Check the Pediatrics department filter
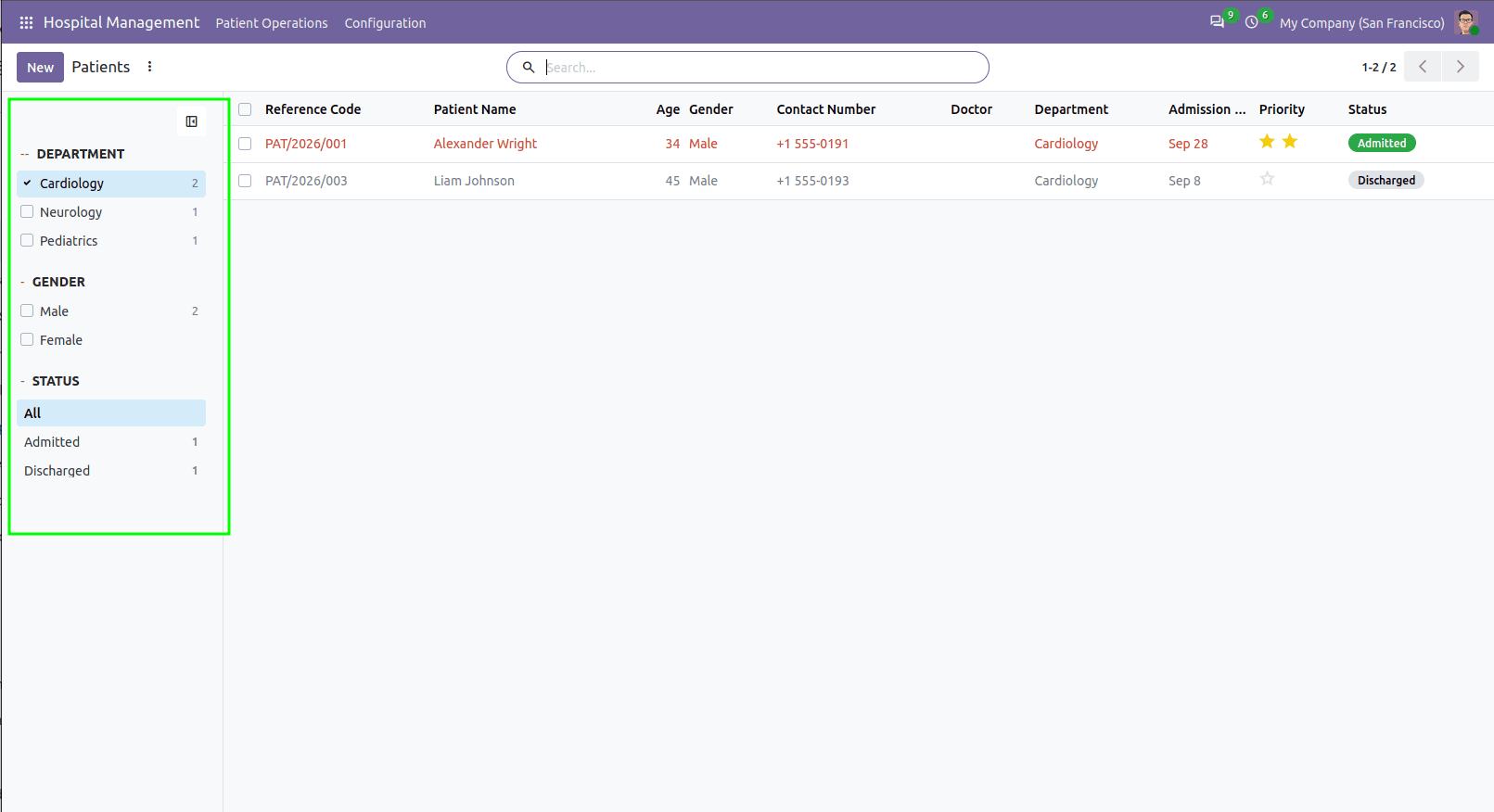Screen dimensions: 1494x812 pyautogui.click(x=27, y=241)
